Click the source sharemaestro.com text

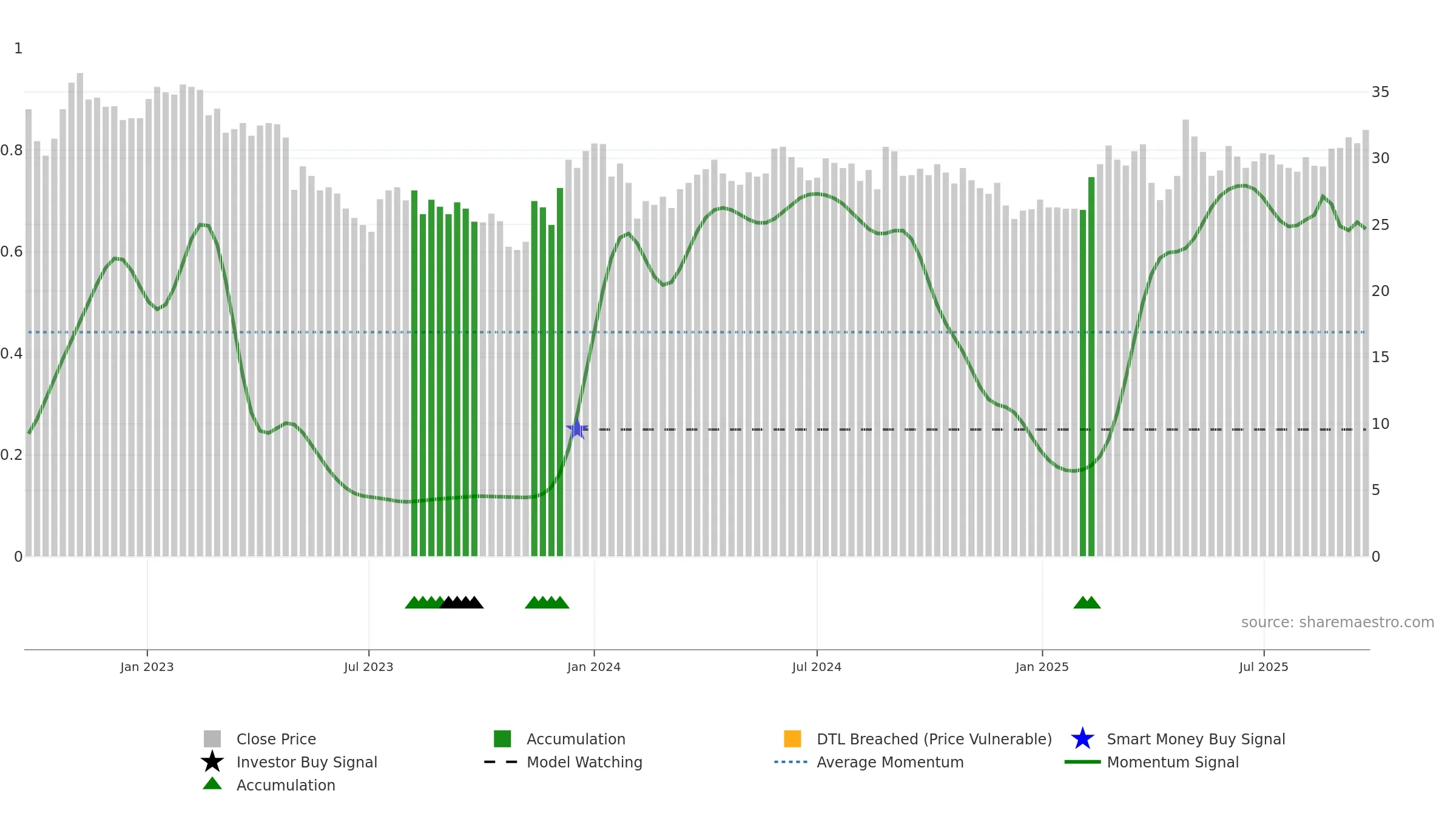1338,622
